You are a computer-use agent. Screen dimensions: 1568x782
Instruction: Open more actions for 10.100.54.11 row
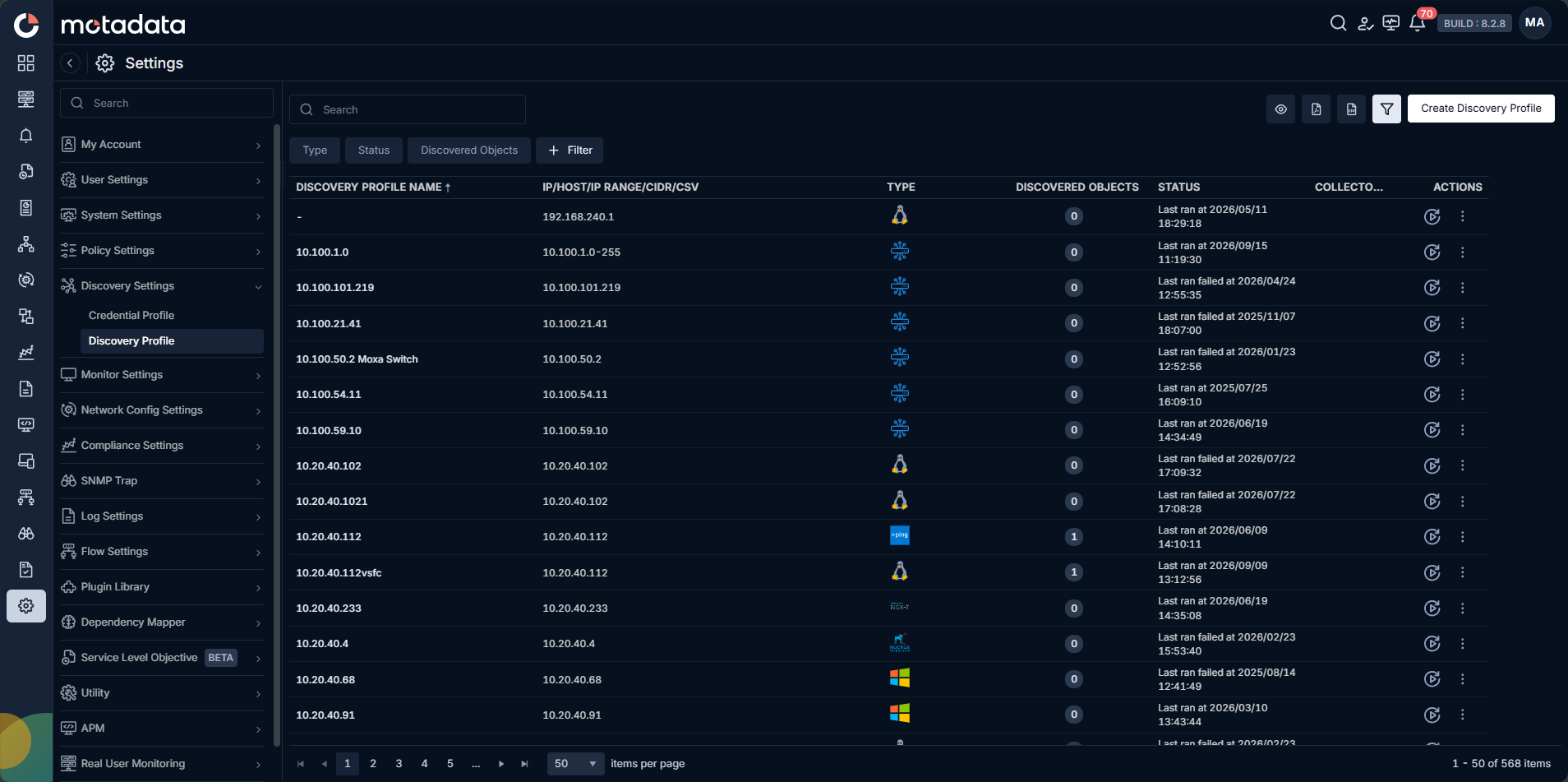(1463, 395)
